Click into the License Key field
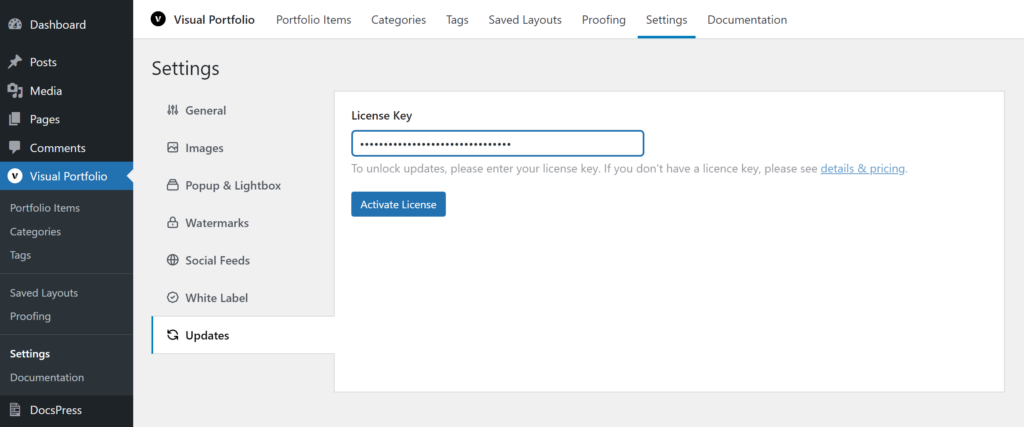Screen dimensions: 1024x427 [x=497, y=144]
